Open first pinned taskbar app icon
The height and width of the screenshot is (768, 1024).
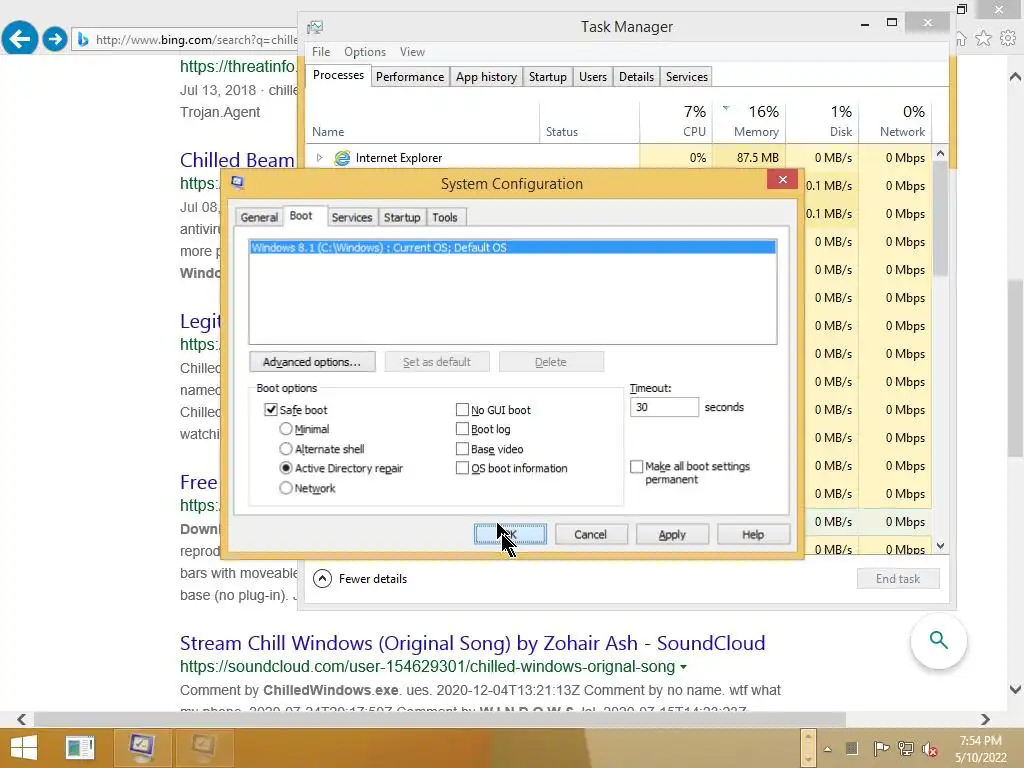[80, 747]
